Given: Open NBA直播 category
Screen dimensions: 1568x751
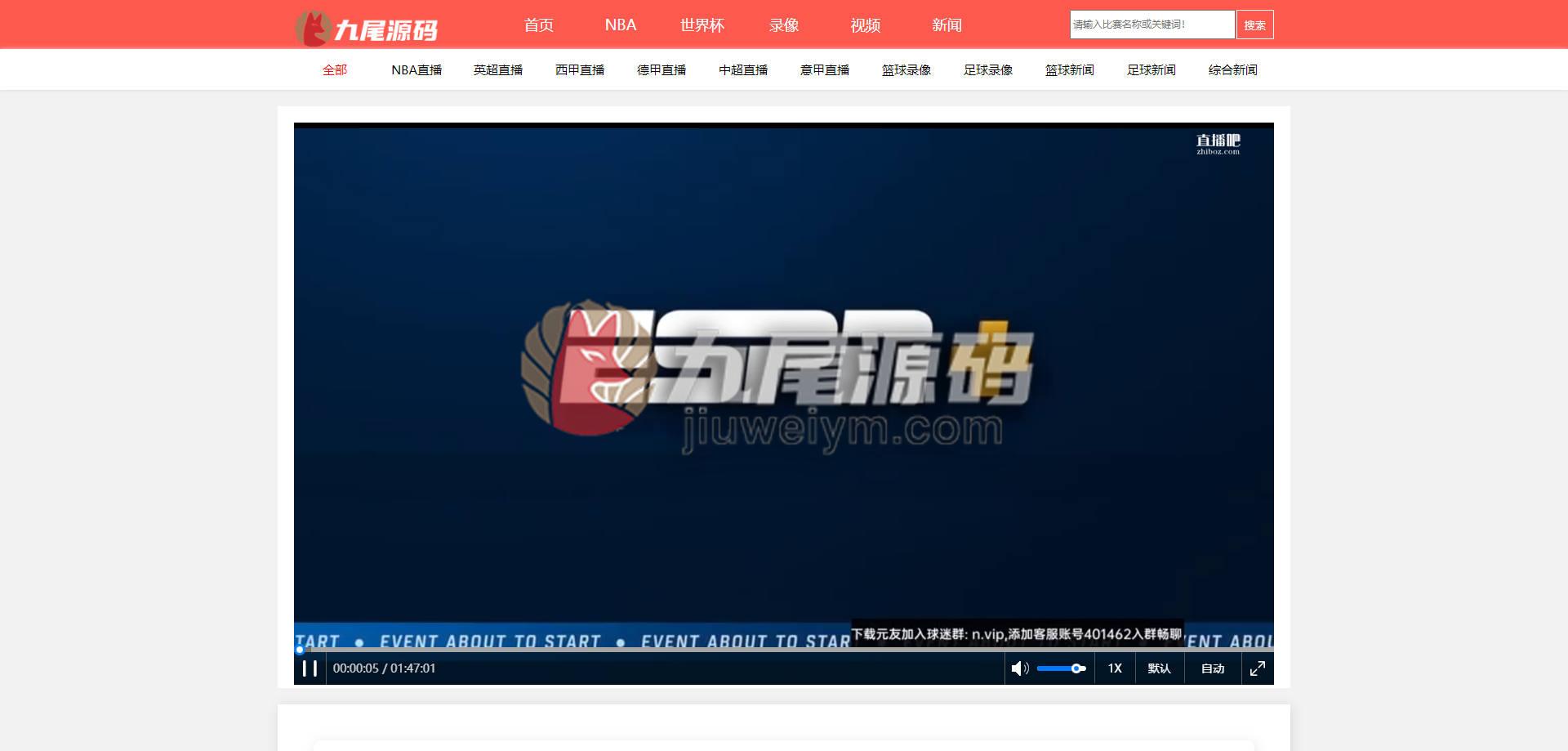Looking at the screenshot, I should click(x=416, y=70).
